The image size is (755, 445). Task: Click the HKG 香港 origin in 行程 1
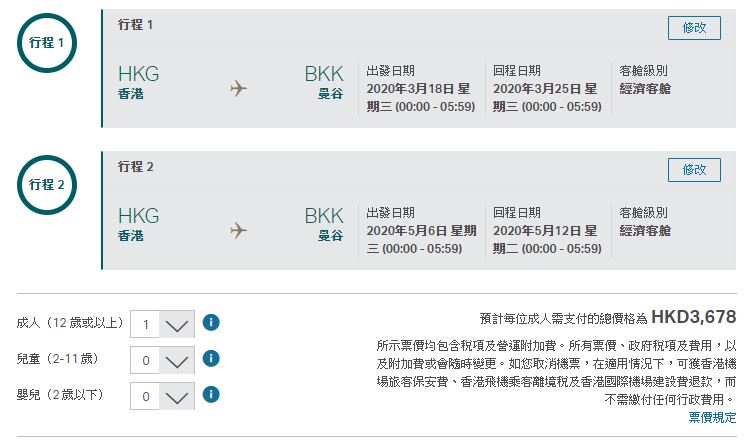point(139,82)
